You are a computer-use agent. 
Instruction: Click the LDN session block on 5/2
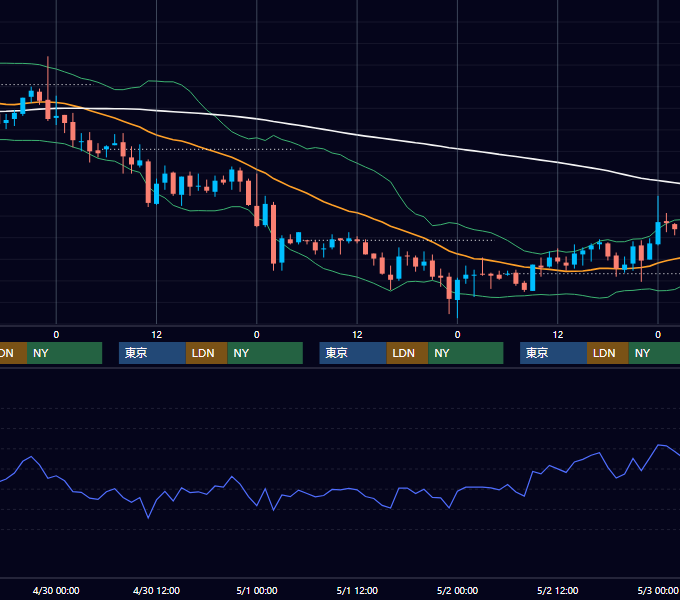point(608,353)
